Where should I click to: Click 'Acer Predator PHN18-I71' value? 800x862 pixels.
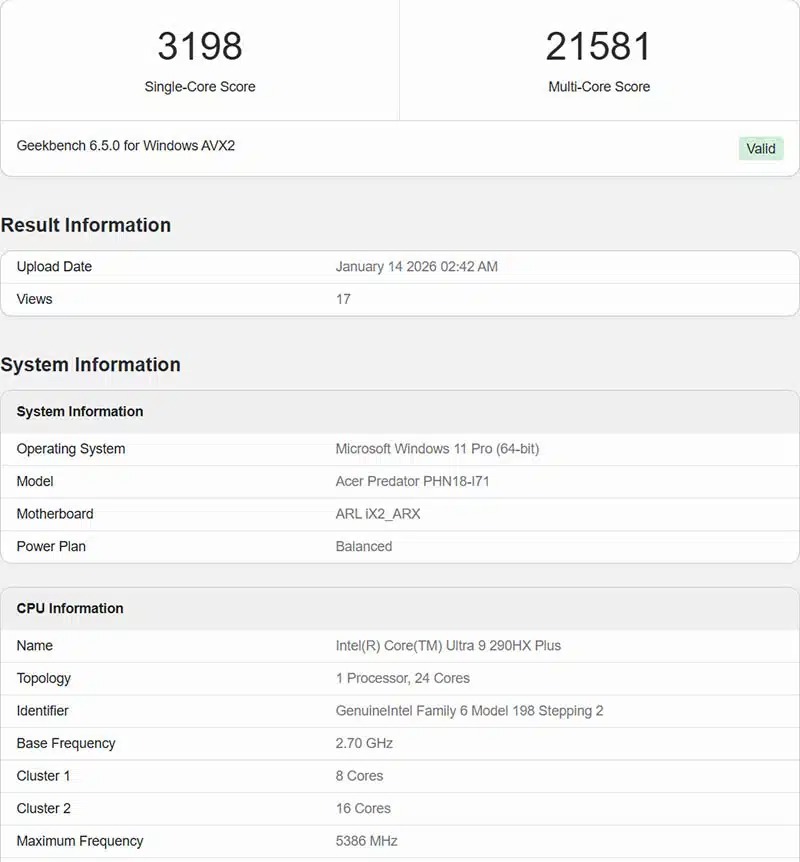[x=412, y=481]
